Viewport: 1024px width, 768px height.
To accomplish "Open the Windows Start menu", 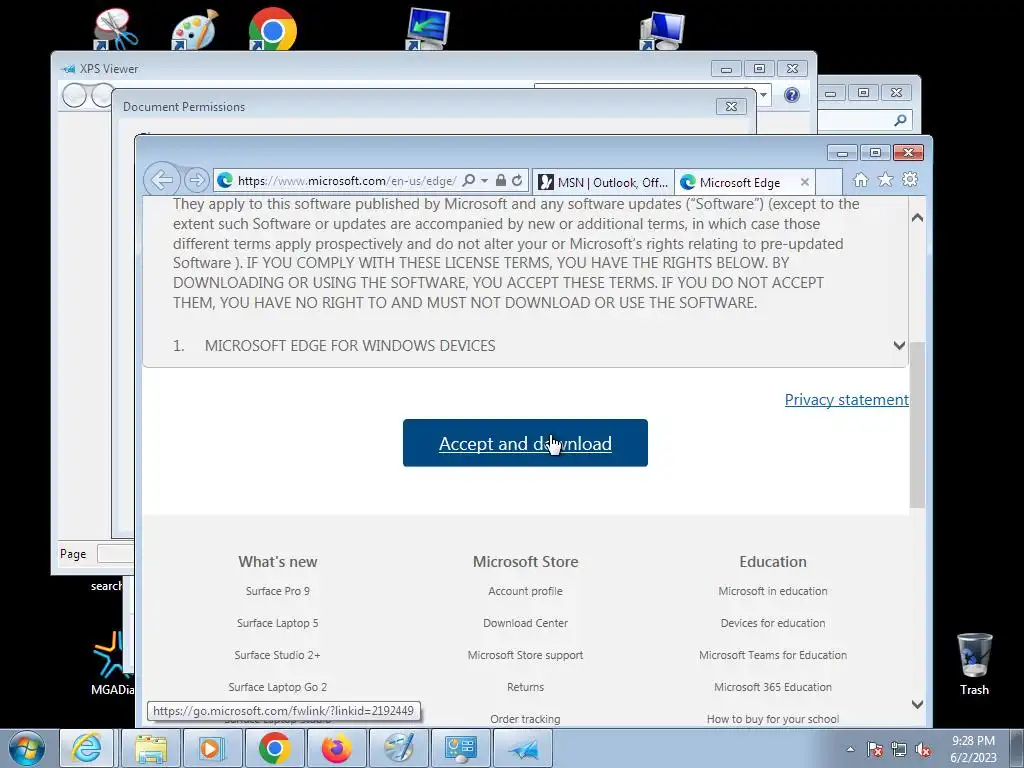I will tap(27, 748).
